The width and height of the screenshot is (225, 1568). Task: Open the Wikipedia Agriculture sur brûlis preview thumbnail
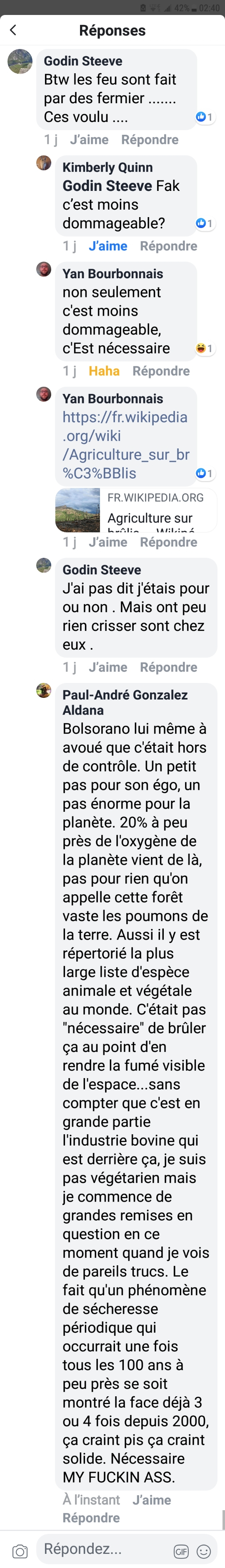point(77,510)
